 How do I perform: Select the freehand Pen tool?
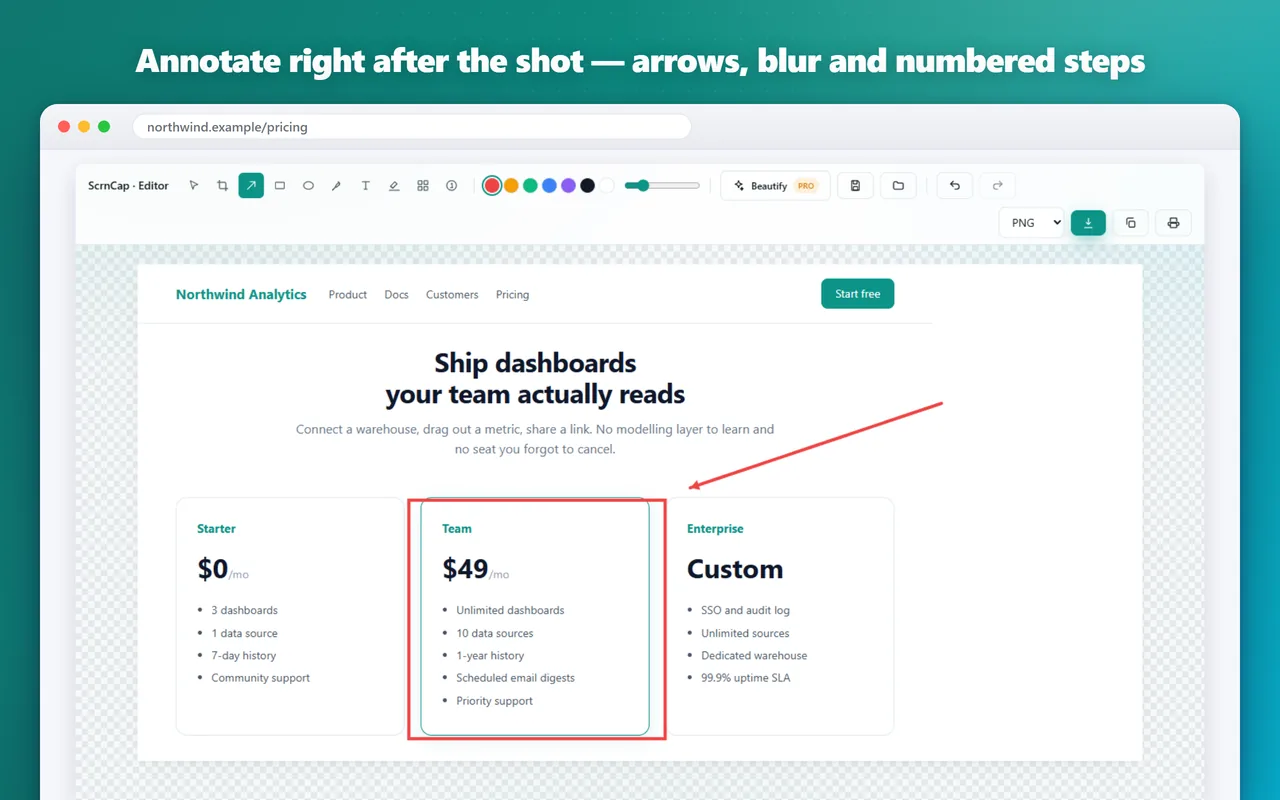pos(337,185)
